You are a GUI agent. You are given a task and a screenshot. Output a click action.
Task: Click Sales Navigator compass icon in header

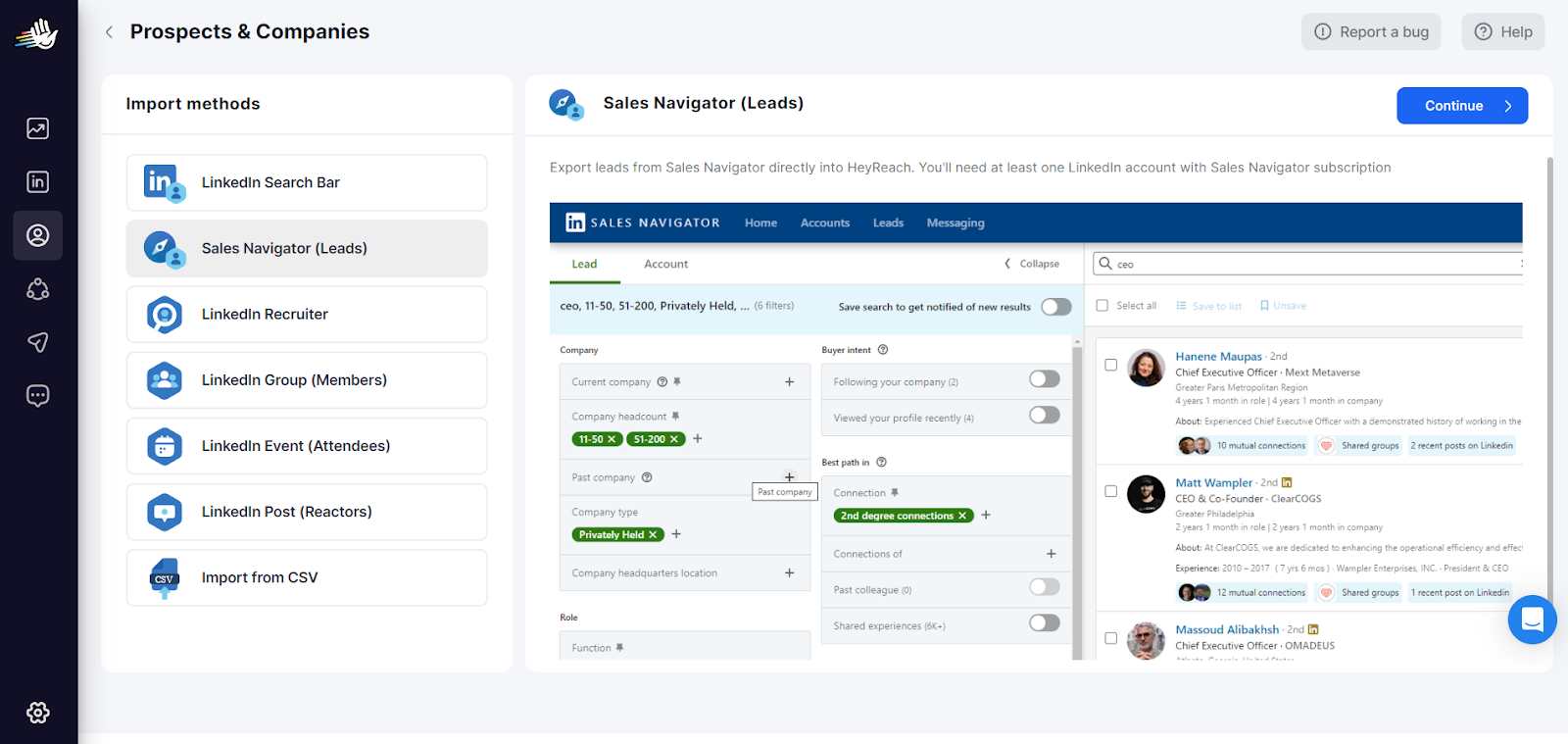coord(565,104)
